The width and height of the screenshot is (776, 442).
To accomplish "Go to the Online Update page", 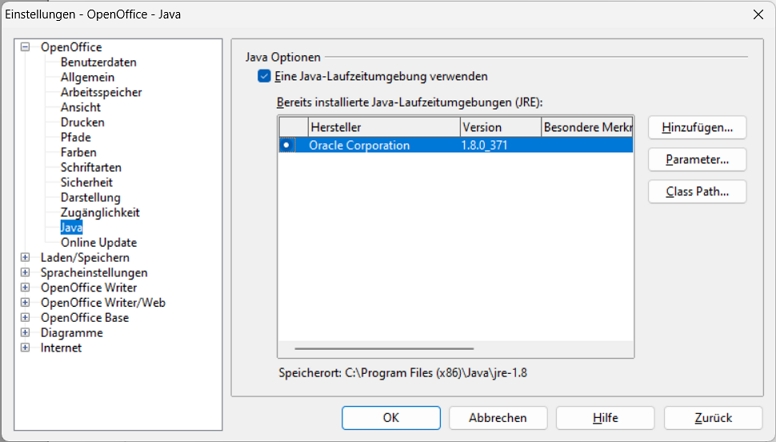I will coord(98,242).
